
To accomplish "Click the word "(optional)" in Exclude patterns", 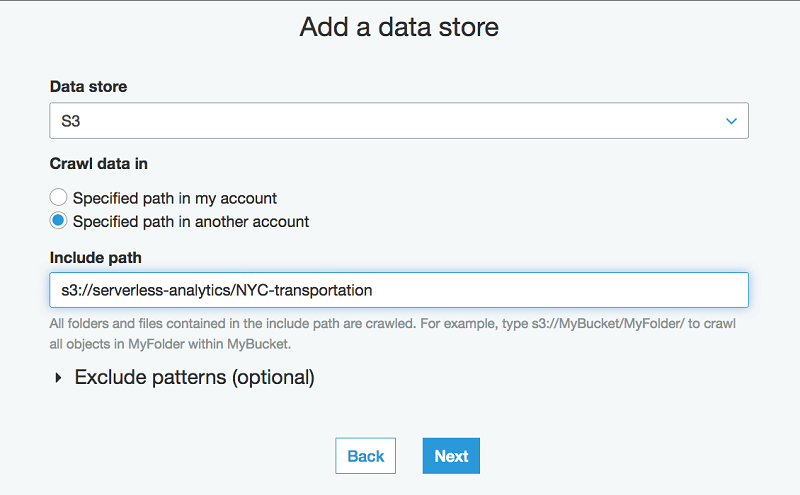I will click(x=274, y=378).
